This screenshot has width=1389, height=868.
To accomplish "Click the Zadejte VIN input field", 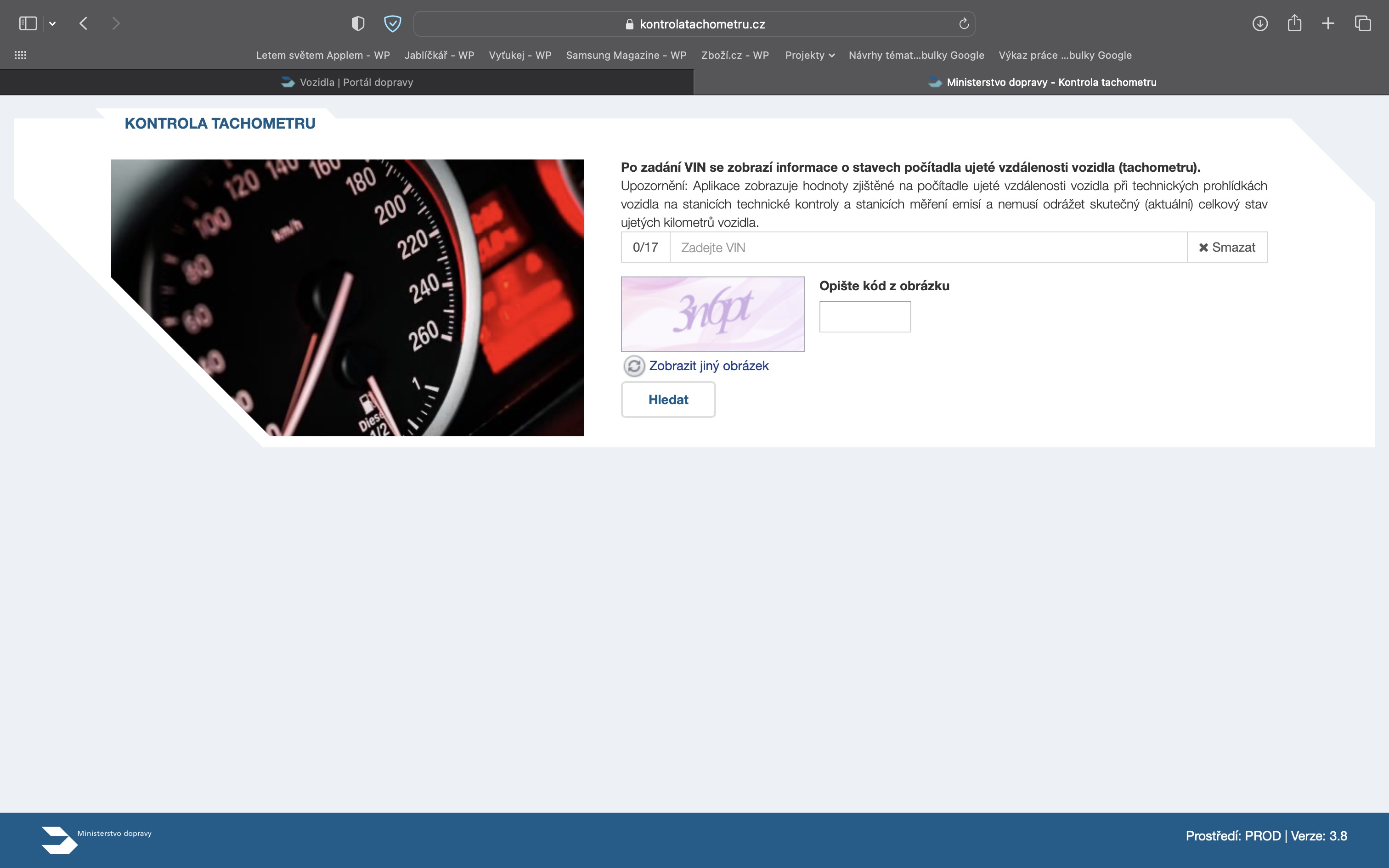I will (x=927, y=248).
